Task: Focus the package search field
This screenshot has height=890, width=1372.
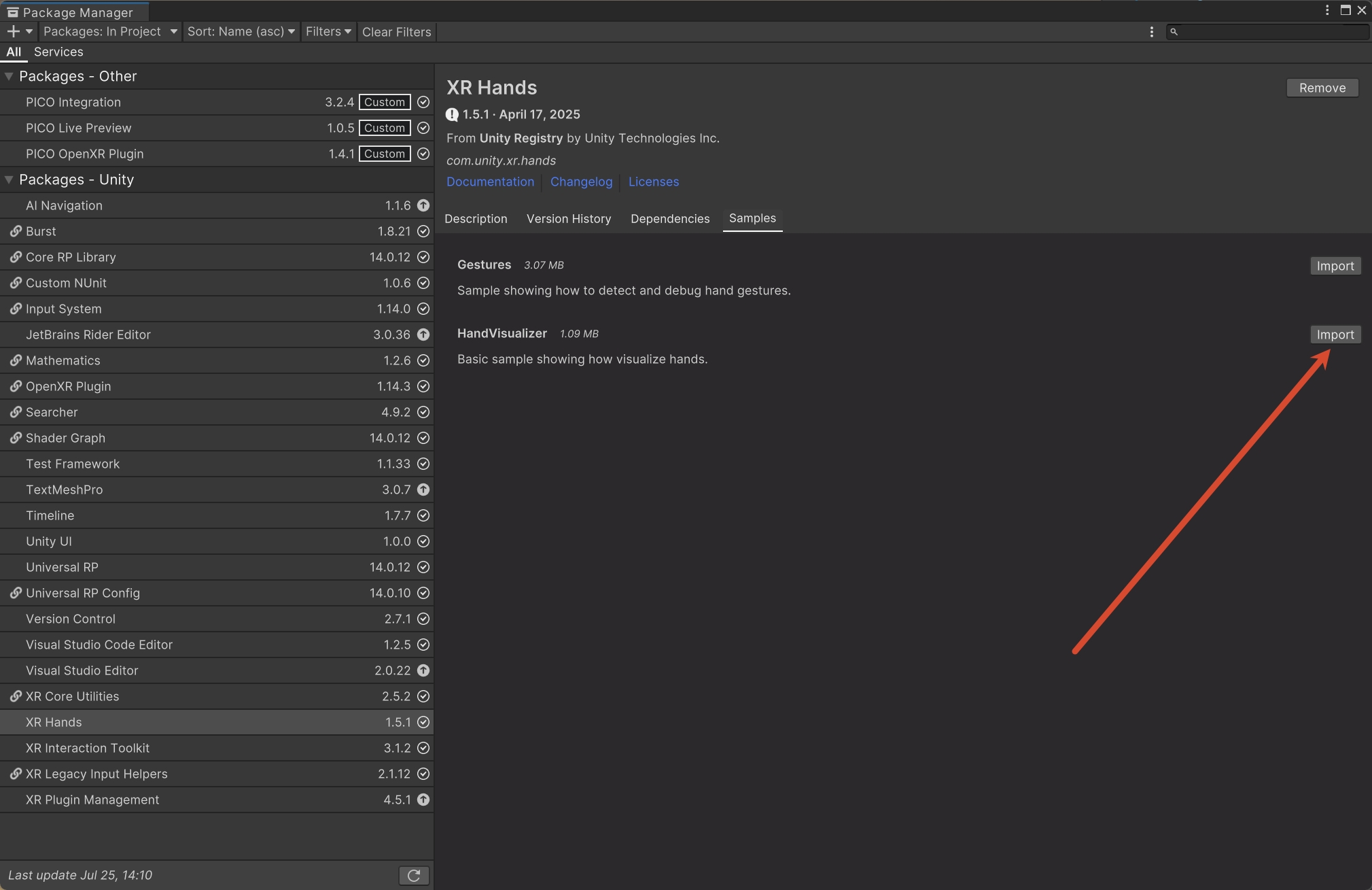Action: coord(1268,32)
